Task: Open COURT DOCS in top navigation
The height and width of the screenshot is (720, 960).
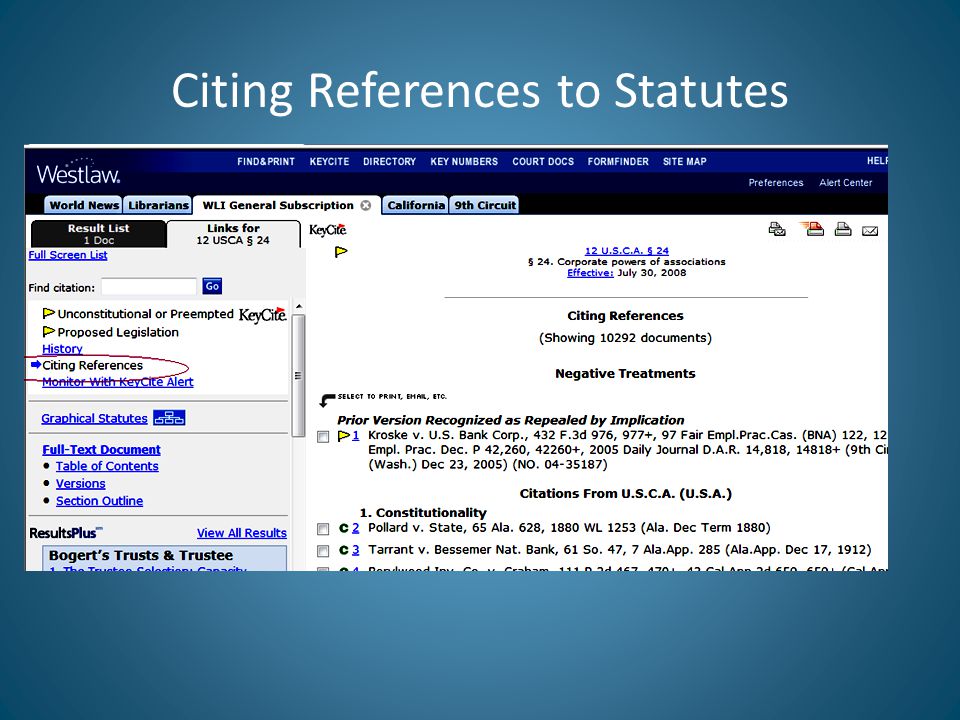Action: 543,162
